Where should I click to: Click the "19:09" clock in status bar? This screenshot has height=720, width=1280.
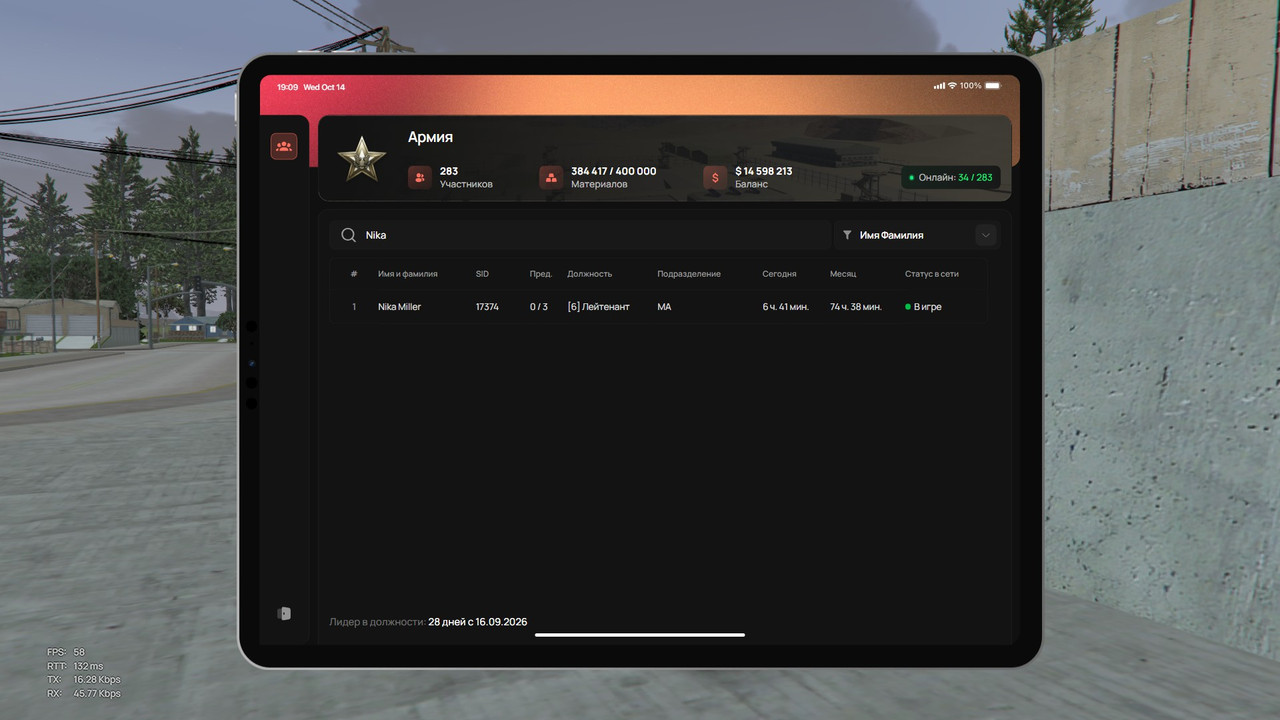pos(288,87)
